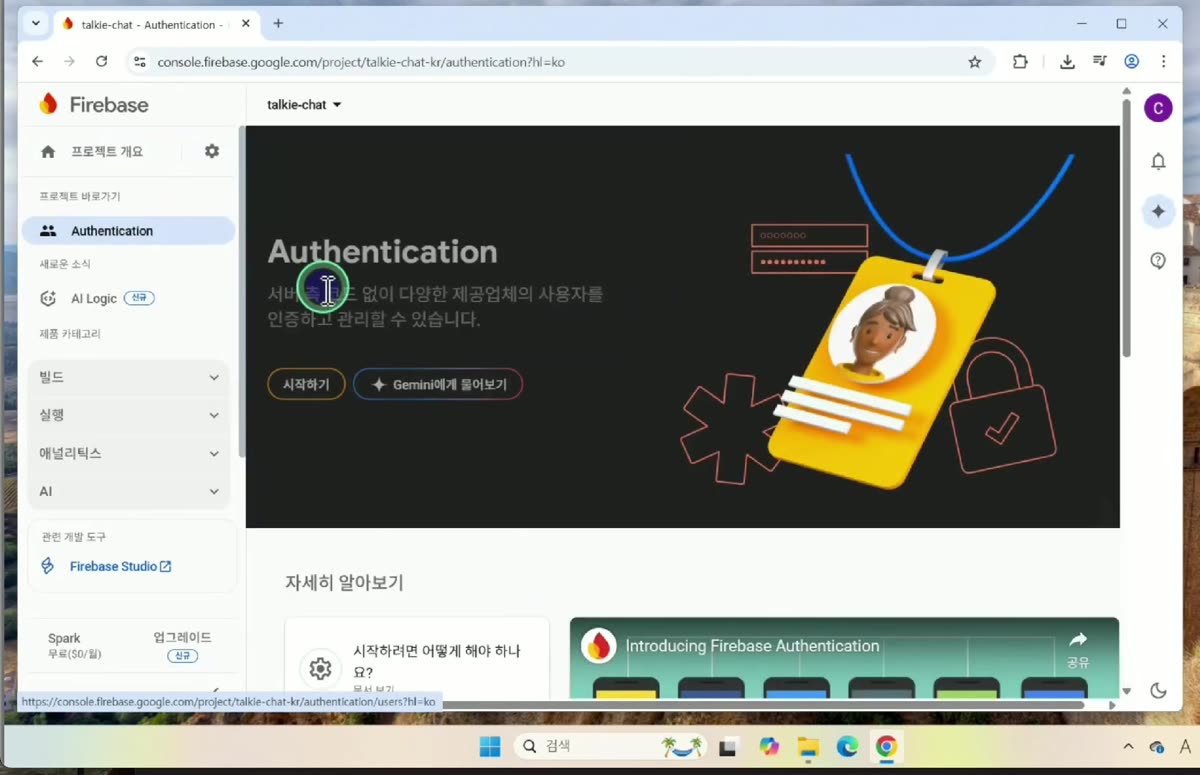Click Chrome in the taskbar
The width and height of the screenshot is (1200, 775).
pyautogui.click(x=886, y=747)
